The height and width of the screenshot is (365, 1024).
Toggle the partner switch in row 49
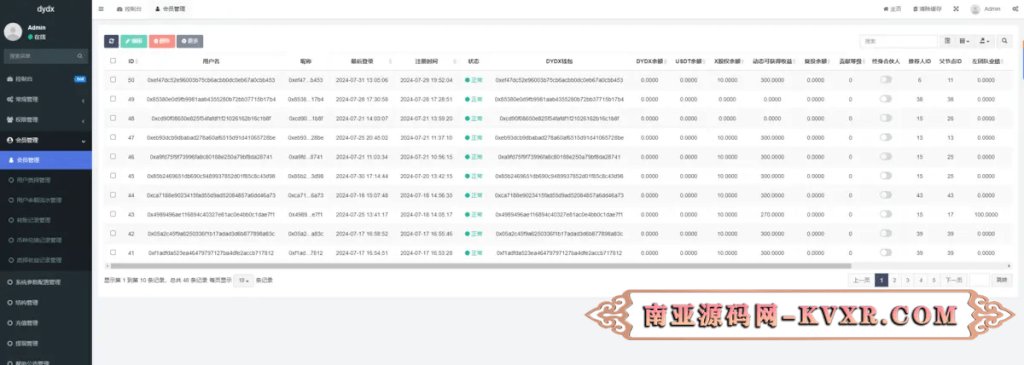click(x=886, y=99)
